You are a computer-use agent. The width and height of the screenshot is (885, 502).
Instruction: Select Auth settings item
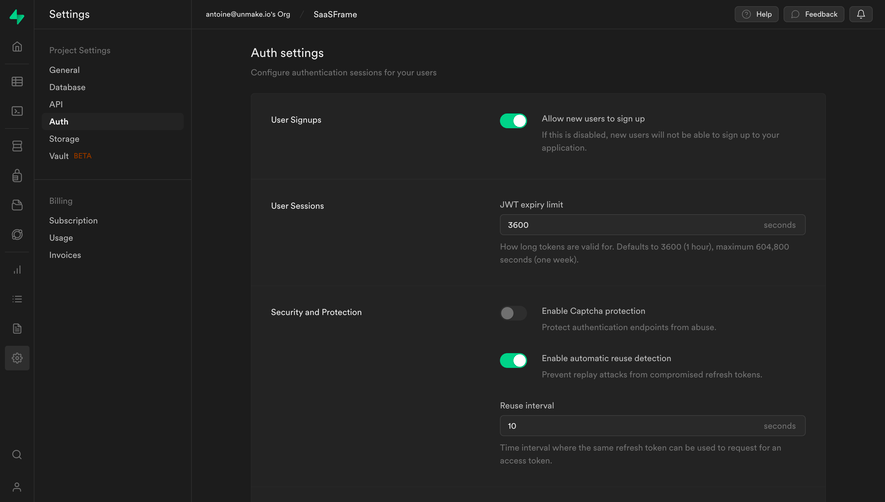(113, 121)
